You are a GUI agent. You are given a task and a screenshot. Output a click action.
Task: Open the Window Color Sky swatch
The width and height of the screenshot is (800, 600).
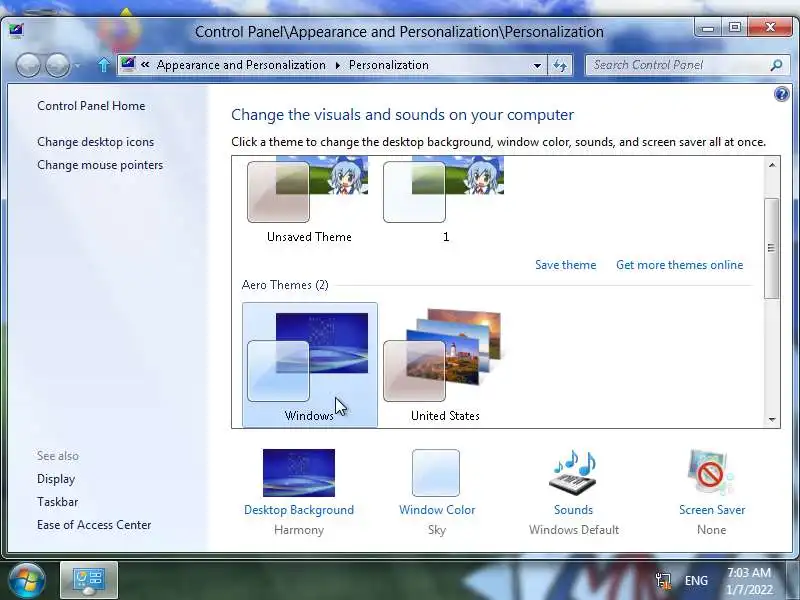coord(436,472)
